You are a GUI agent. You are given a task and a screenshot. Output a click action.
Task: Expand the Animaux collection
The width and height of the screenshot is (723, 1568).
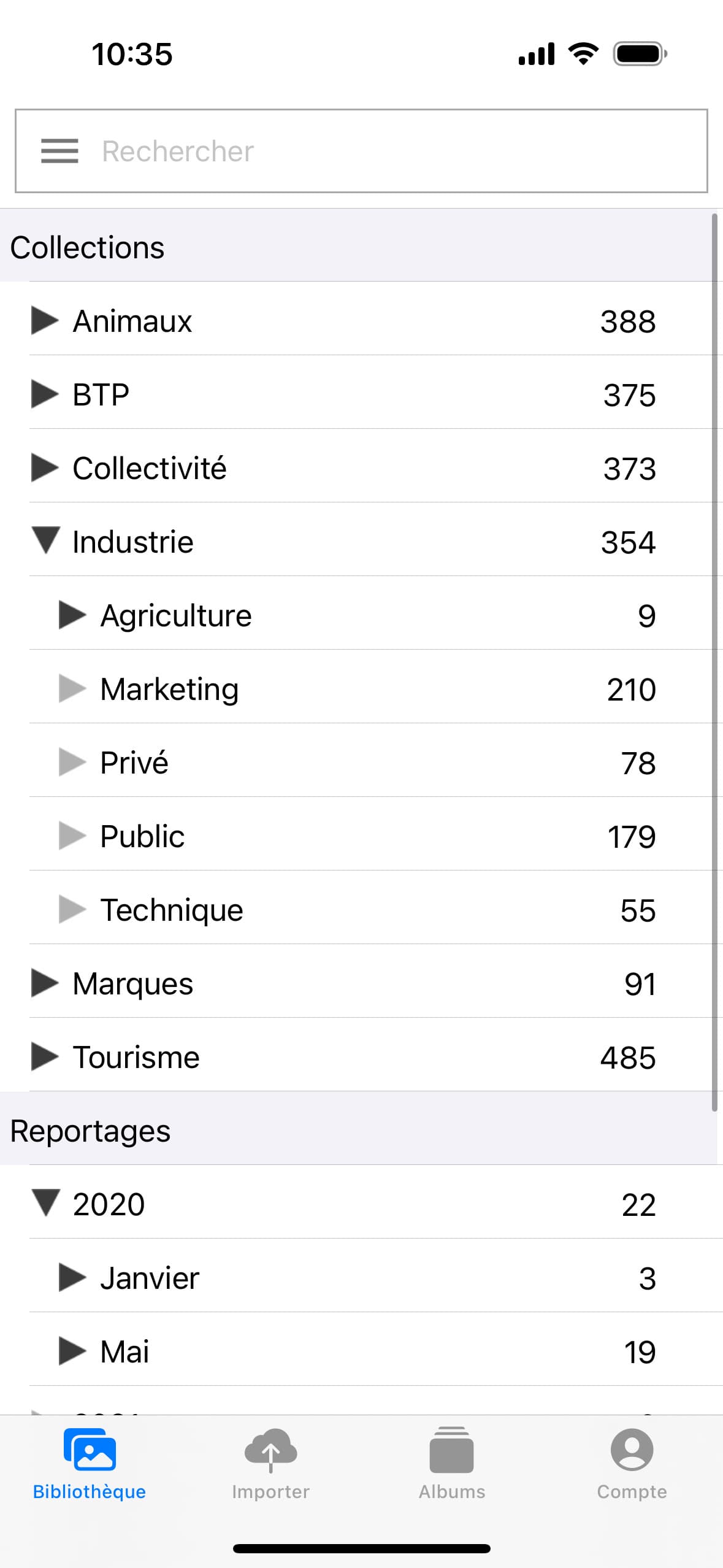click(x=45, y=320)
